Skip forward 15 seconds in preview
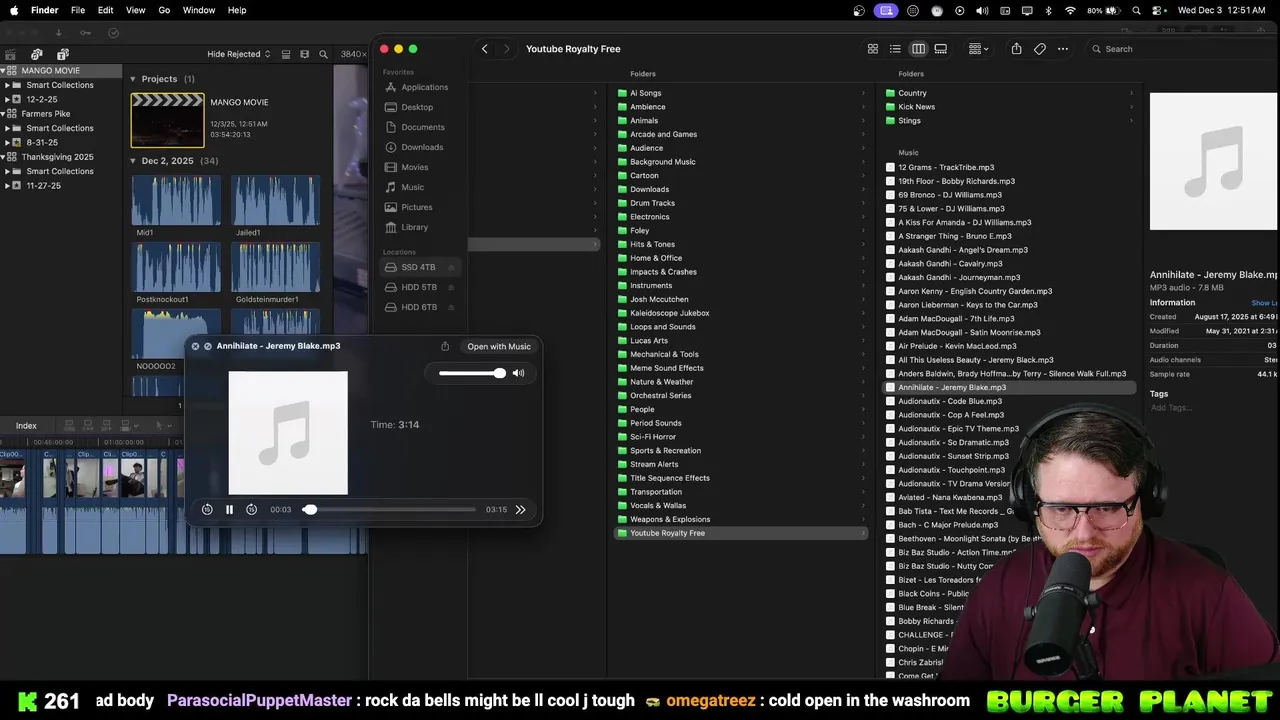The width and height of the screenshot is (1280, 720). click(251, 510)
